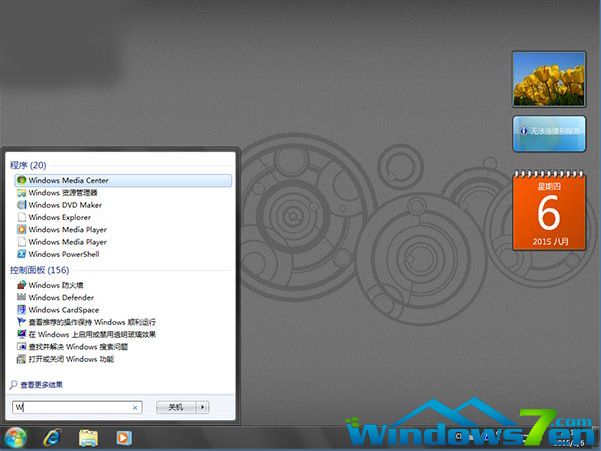Click the 无法连接到服务 weather gadget
The image size is (601, 451).
549,134
